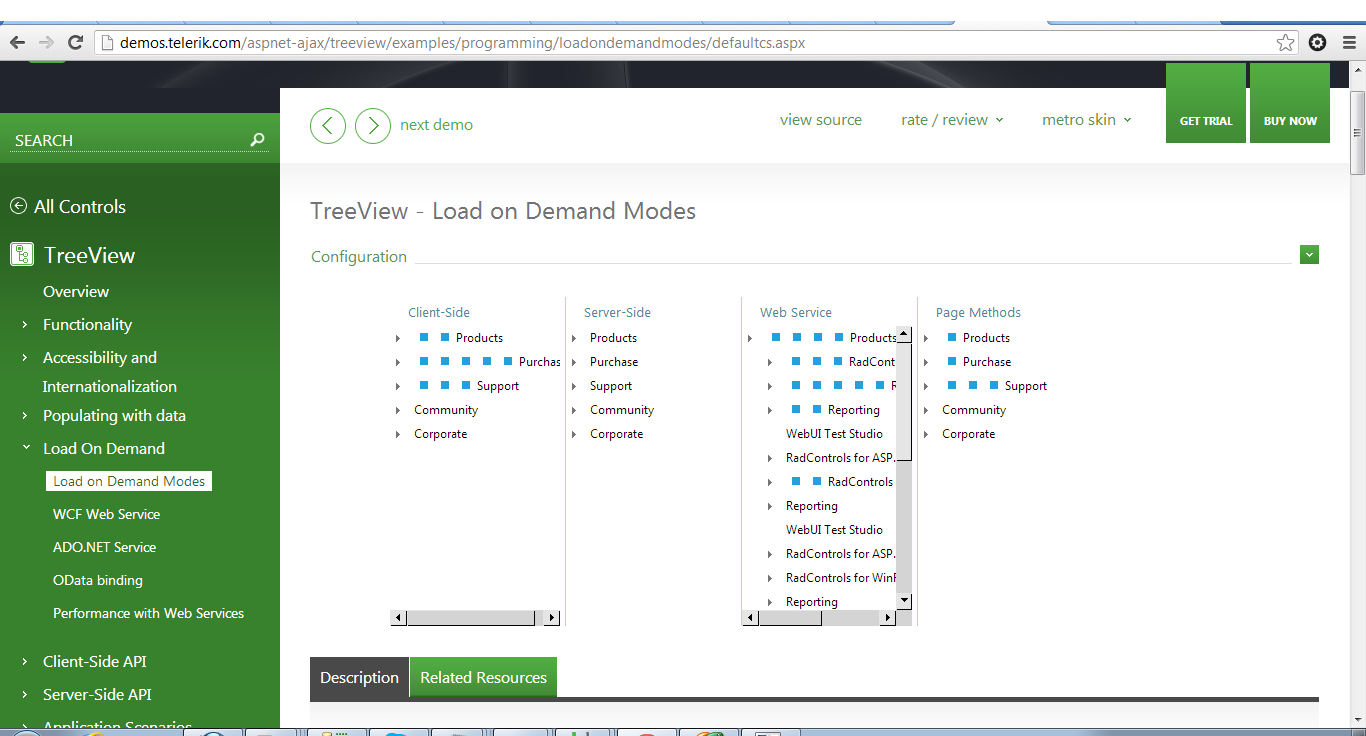The width and height of the screenshot is (1366, 736).
Task: Click the right scroll arrow of the Client-Side tree
Action: point(552,618)
